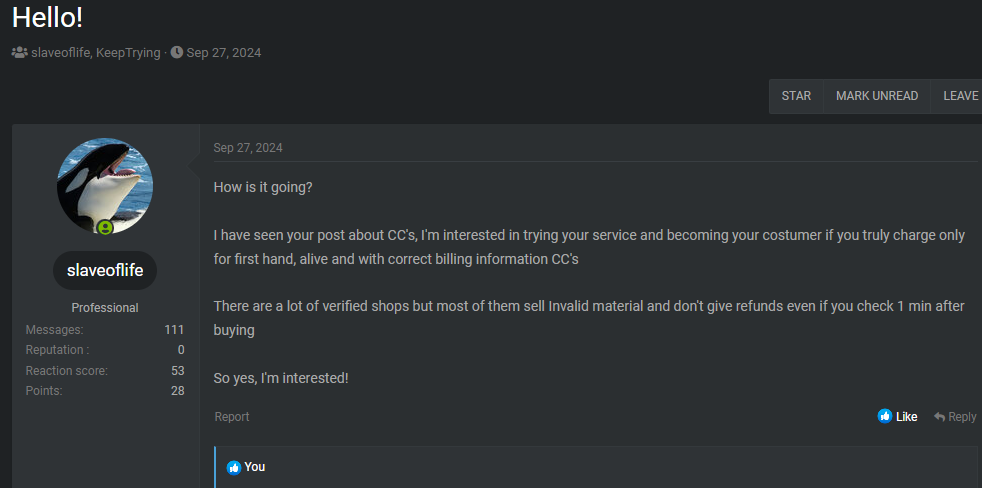Click the Hello! conversation title
Viewport: 982px width, 488px height.
point(48,17)
